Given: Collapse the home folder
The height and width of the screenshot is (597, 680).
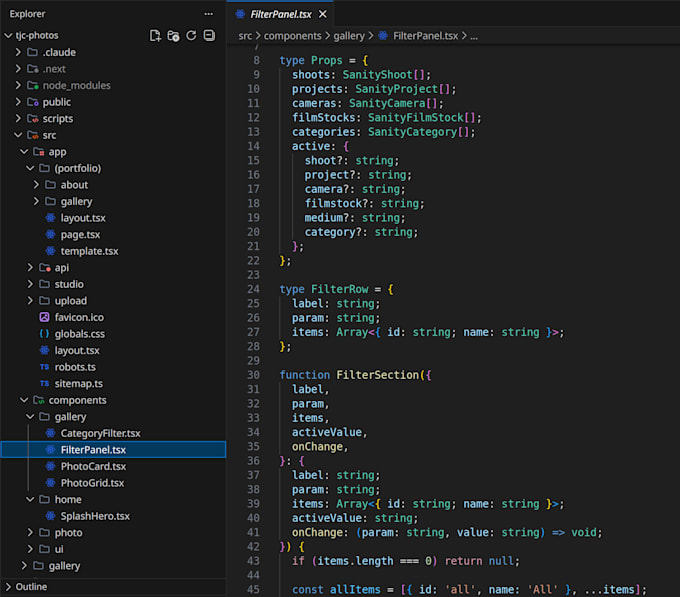Looking at the screenshot, I should tap(30, 499).
